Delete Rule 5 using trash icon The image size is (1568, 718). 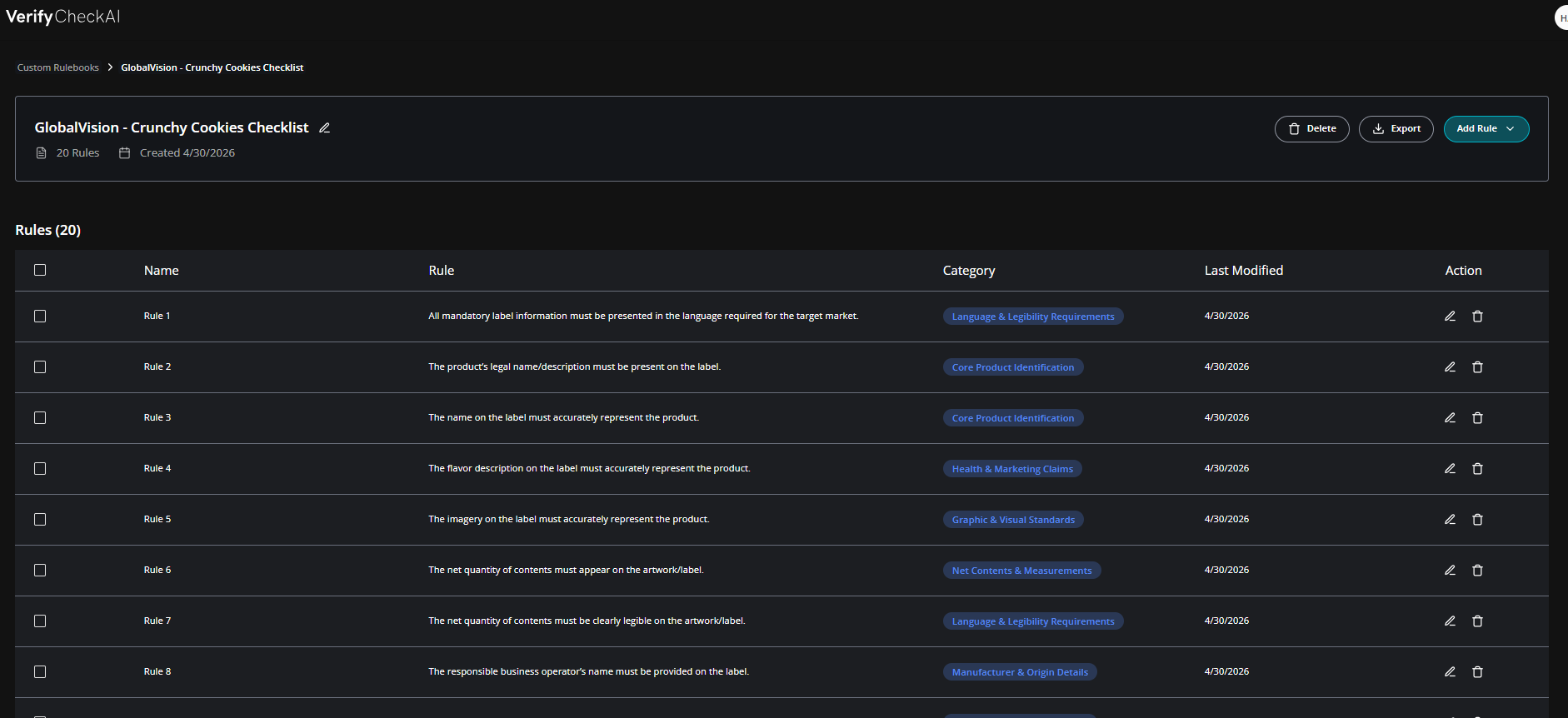(1477, 520)
